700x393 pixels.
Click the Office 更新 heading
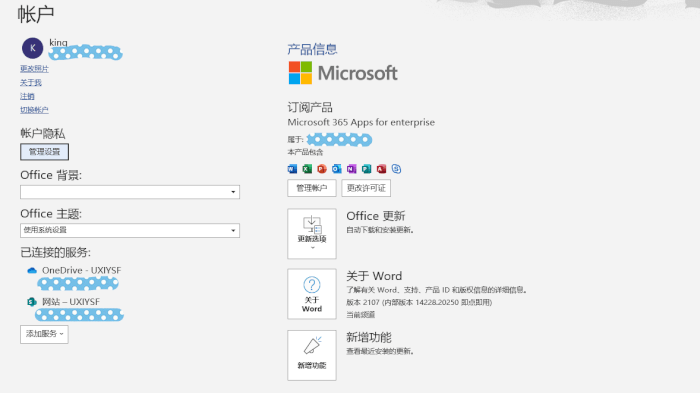pos(376,216)
